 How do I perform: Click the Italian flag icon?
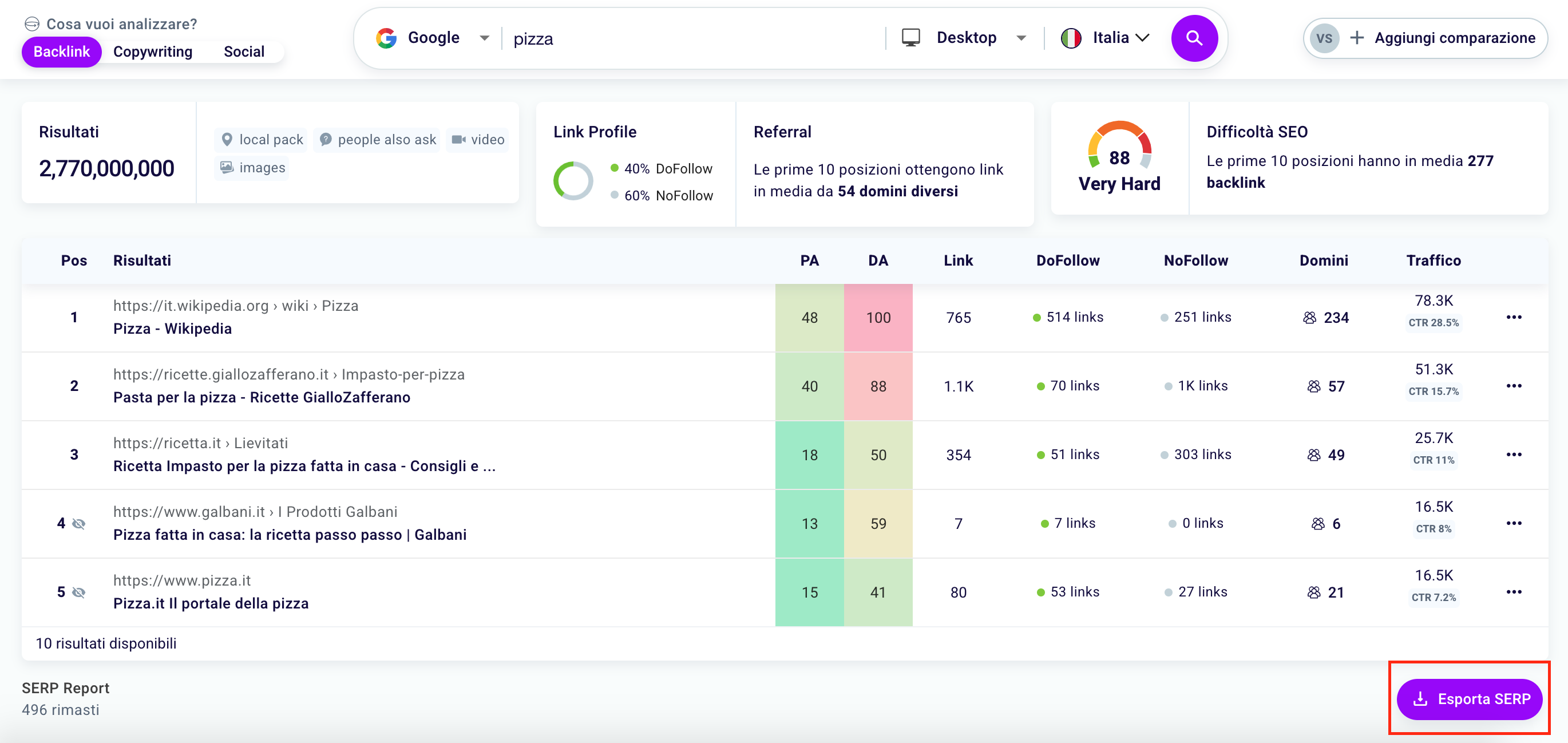click(1071, 38)
